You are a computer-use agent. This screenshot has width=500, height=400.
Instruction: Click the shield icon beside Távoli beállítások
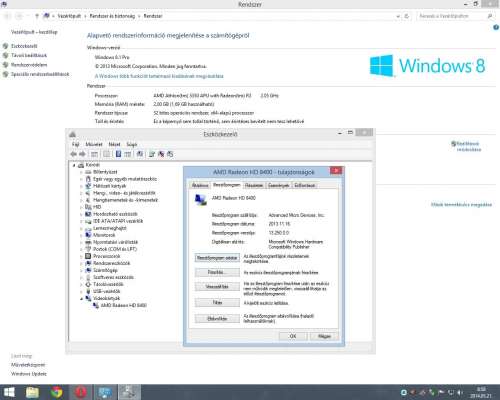point(5,55)
